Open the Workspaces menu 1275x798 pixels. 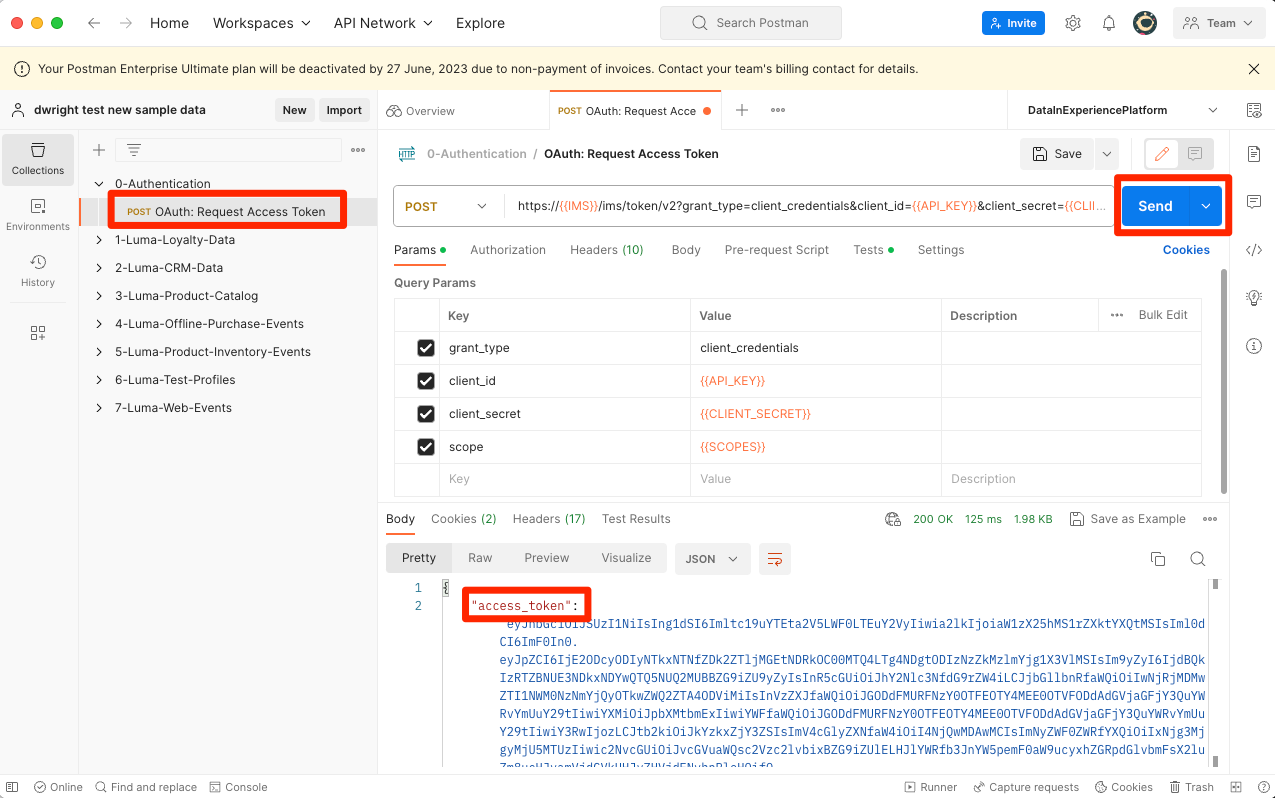(262, 23)
